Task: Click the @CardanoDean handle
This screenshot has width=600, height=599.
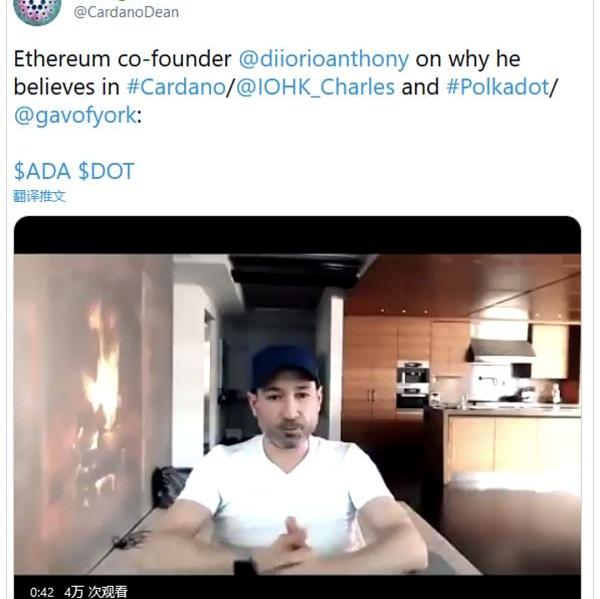Action: [x=126, y=12]
